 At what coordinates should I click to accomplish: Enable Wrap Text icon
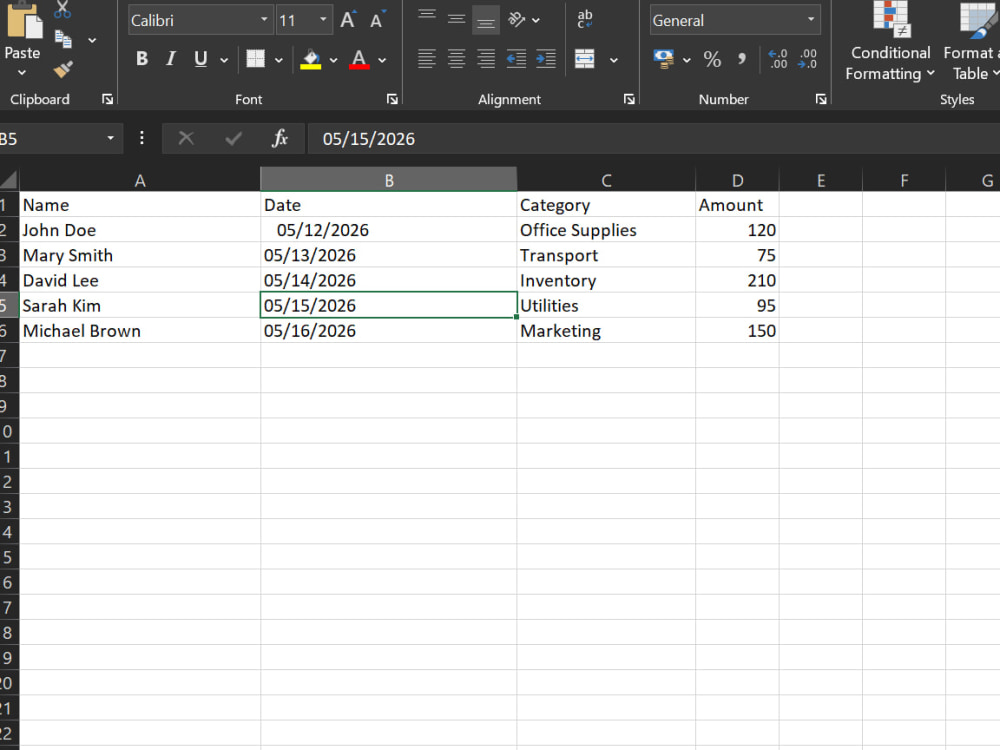[x=585, y=19]
